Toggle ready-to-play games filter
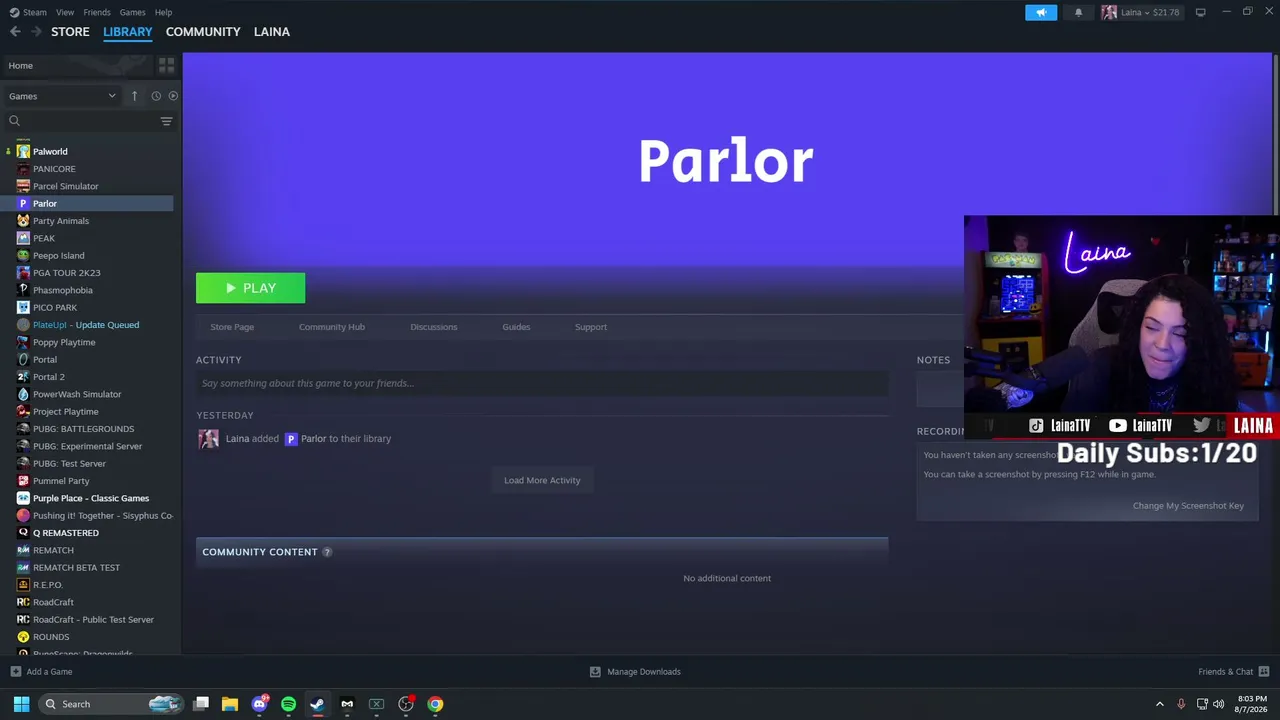The width and height of the screenshot is (1280, 720). pos(173,96)
